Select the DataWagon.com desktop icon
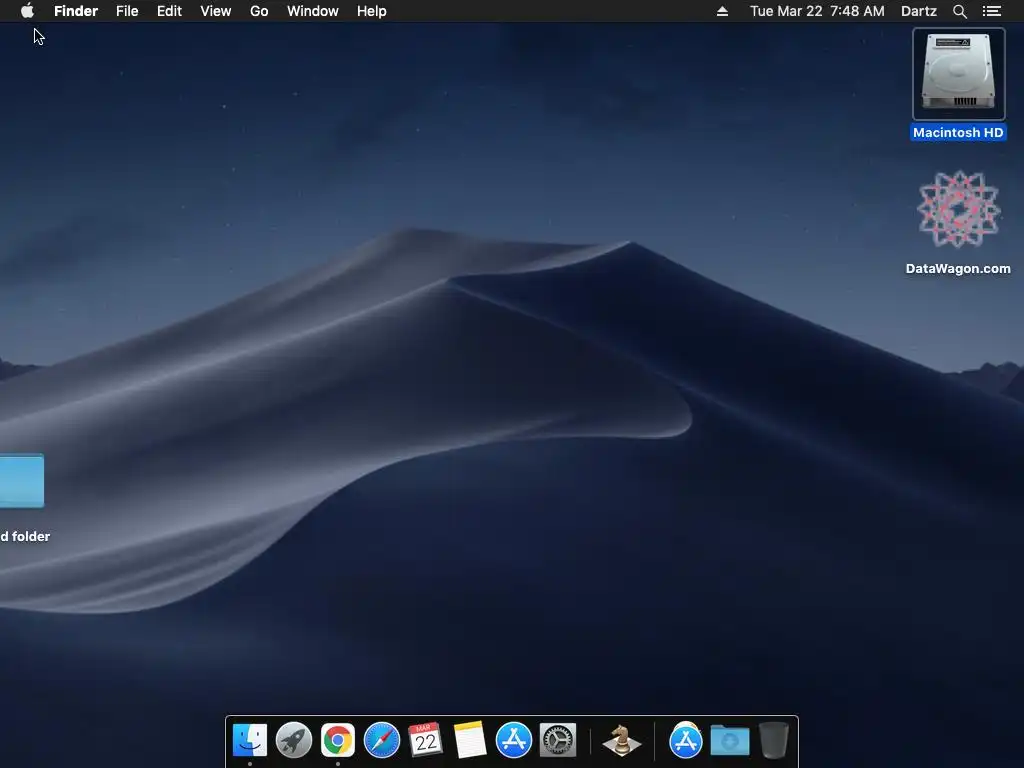The height and width of the screenshot is (768, 1024). pos(958,209)
